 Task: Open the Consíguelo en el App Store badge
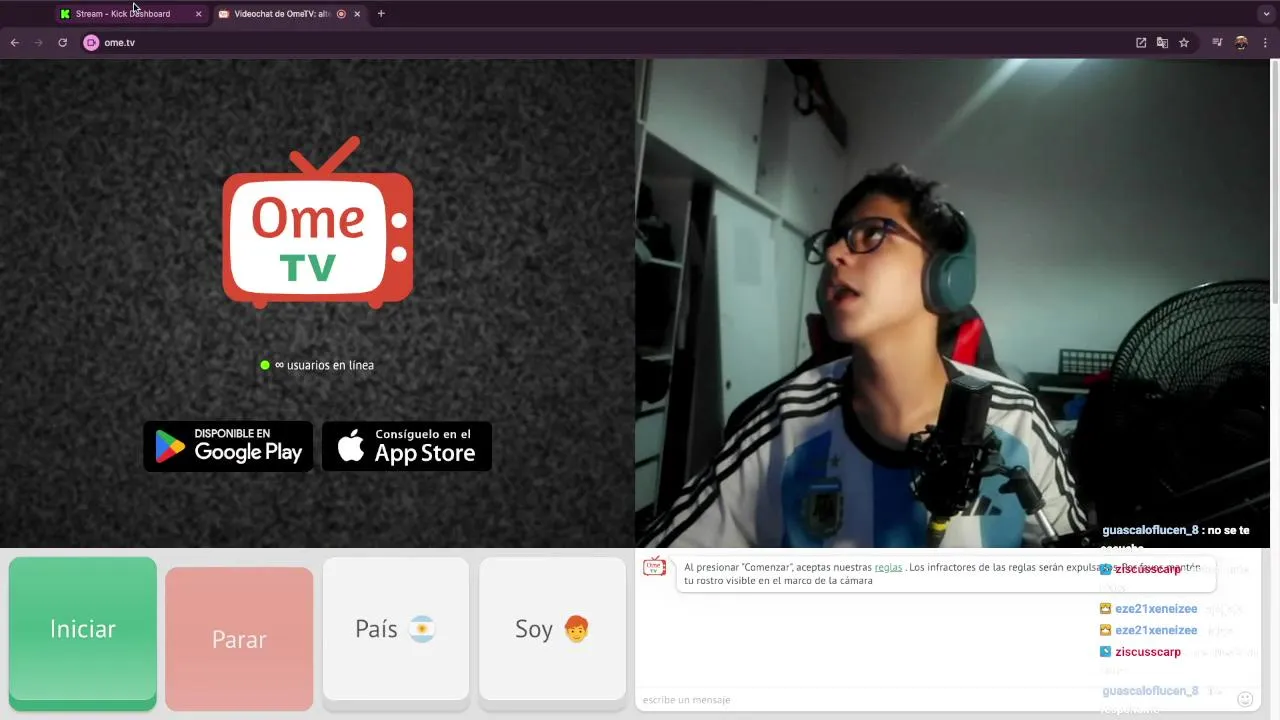click(407, 446)
